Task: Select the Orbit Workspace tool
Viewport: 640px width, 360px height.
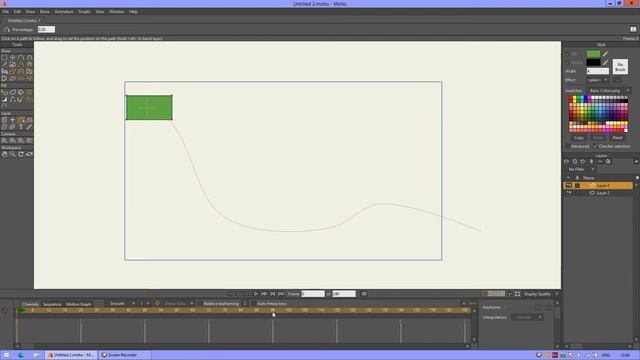Action: [29, 154]
